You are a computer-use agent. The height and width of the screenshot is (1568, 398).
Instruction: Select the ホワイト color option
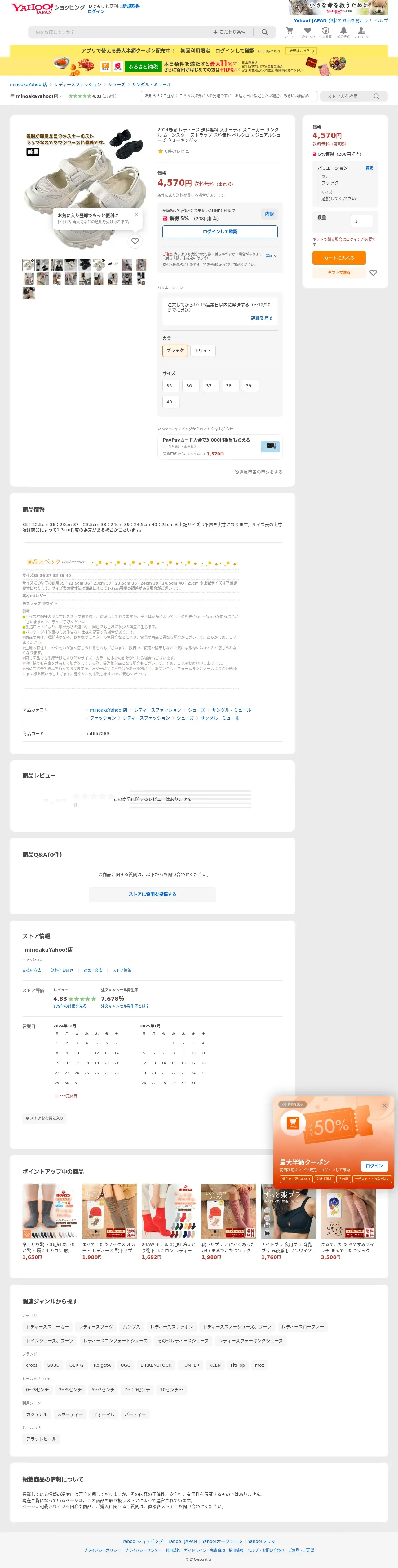point(202,351)
